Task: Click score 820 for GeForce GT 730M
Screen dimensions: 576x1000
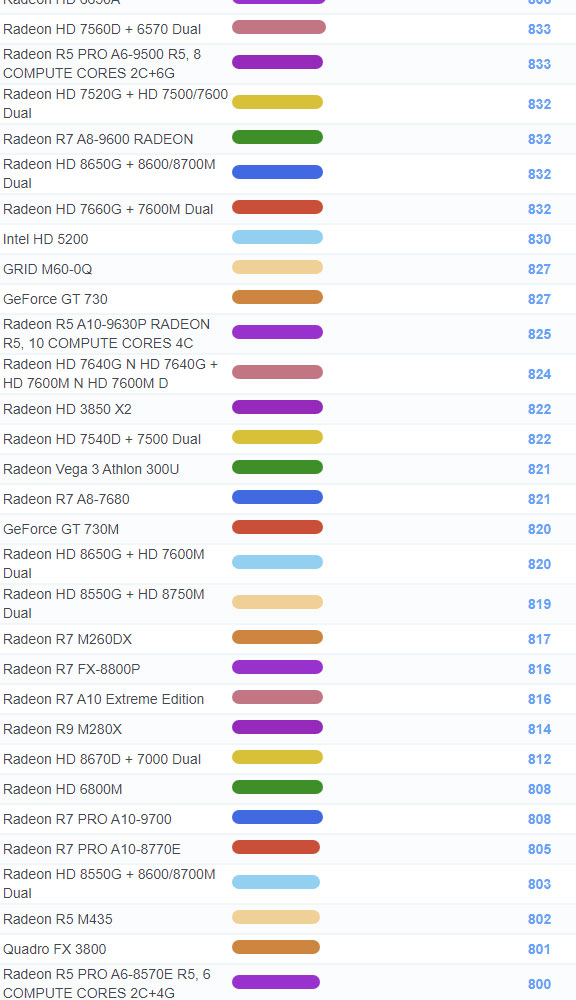Action: [x=539, y=529]
